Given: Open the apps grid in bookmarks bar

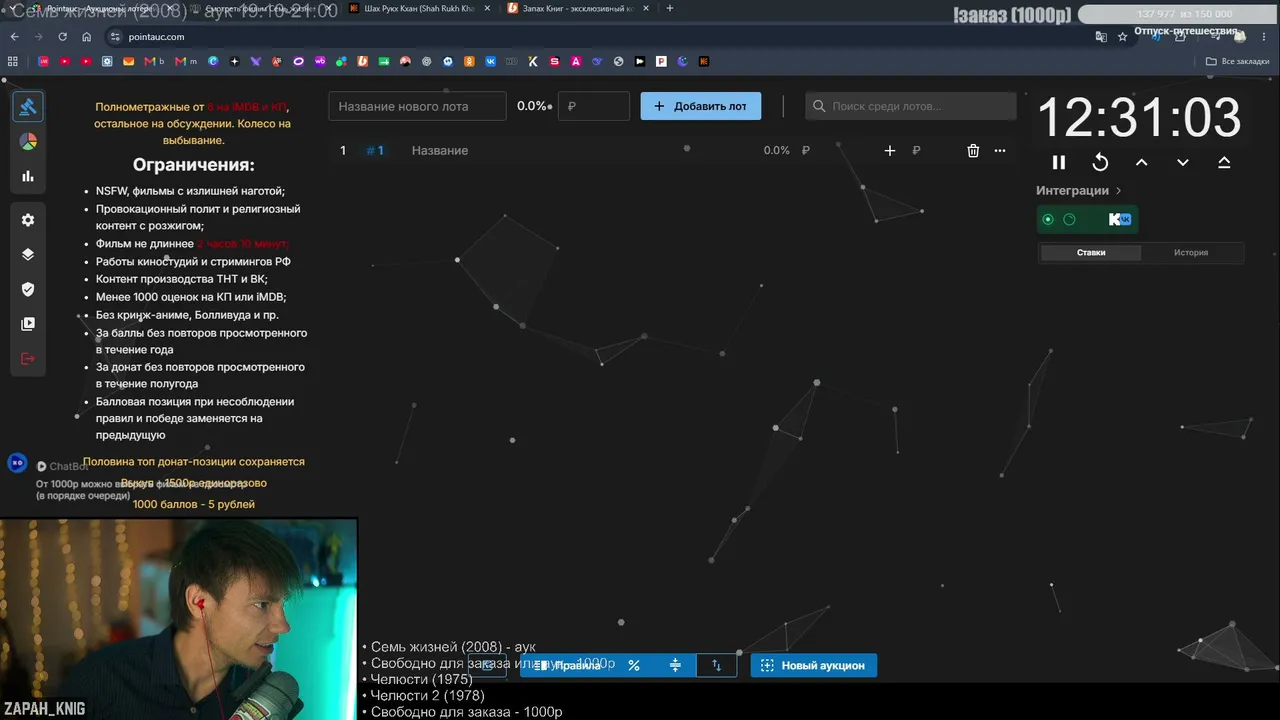Looking at the screenshot, I should pyautogui.click(x=13, y=61).
